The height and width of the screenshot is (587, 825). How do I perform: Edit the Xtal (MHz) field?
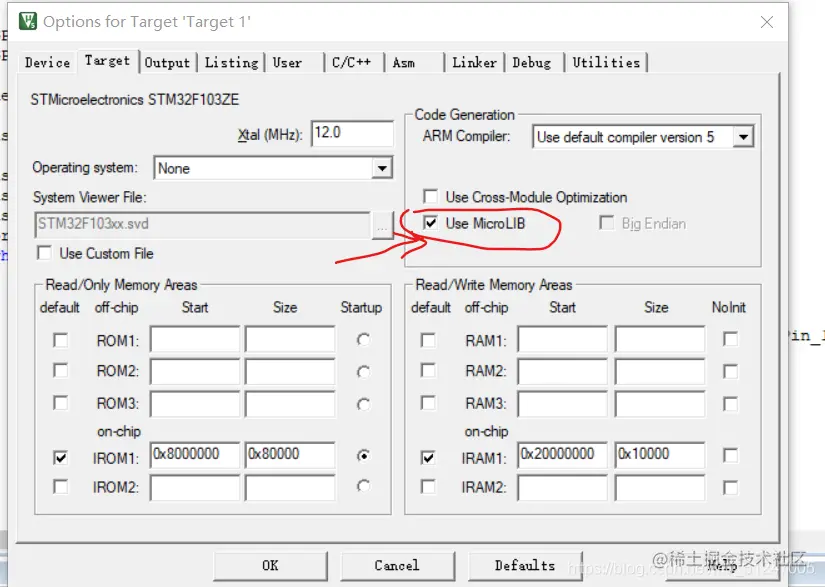[x=353, y=134]
